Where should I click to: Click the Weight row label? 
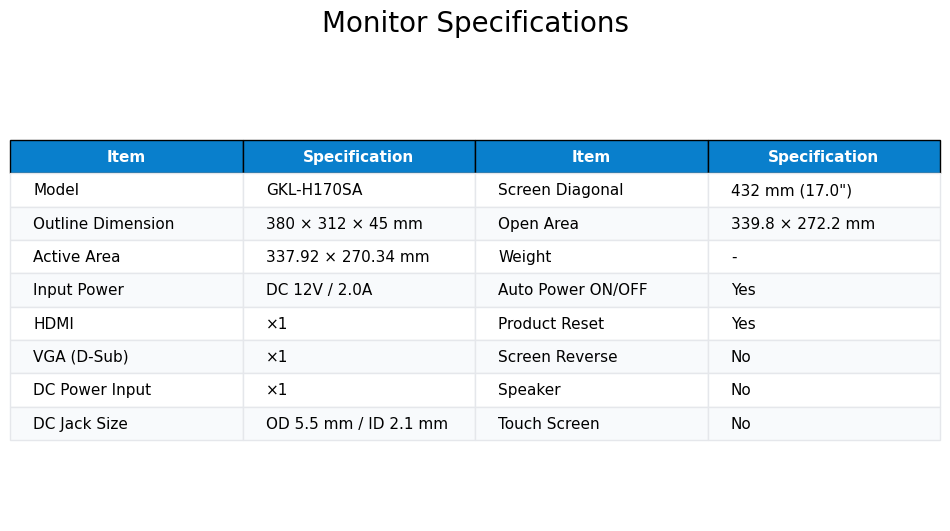tap(525, 256)
